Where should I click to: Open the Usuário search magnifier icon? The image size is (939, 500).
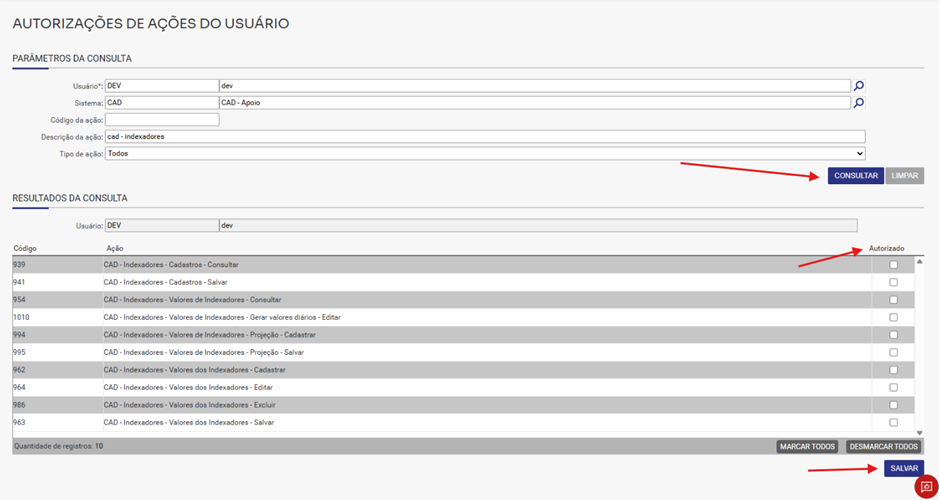[859, 86]
